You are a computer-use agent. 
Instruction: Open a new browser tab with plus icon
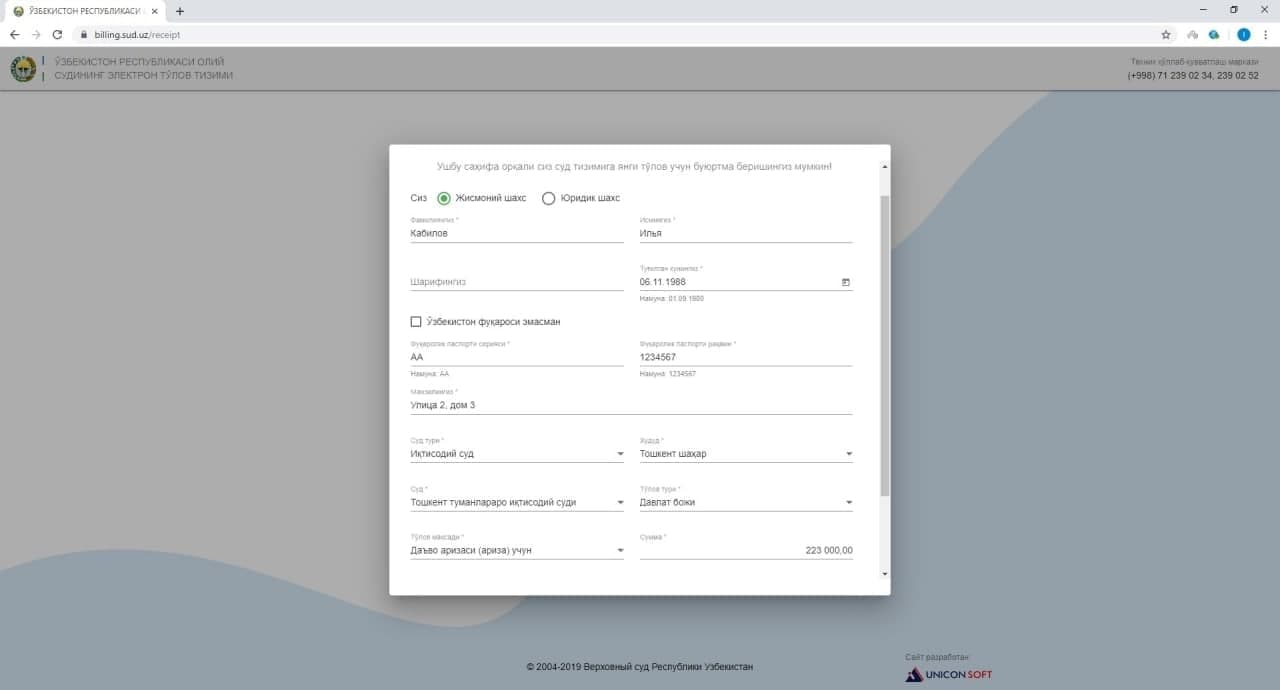[180, 11]
